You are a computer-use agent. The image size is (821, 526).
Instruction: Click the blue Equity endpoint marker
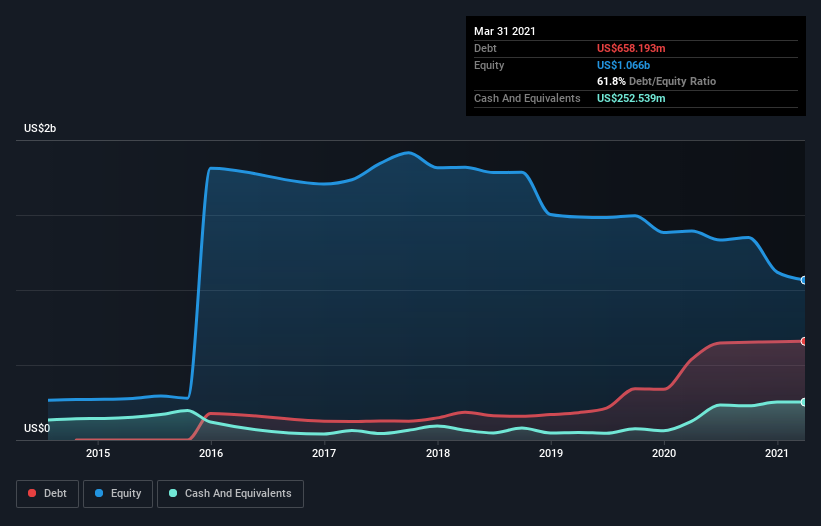point(804,281)
